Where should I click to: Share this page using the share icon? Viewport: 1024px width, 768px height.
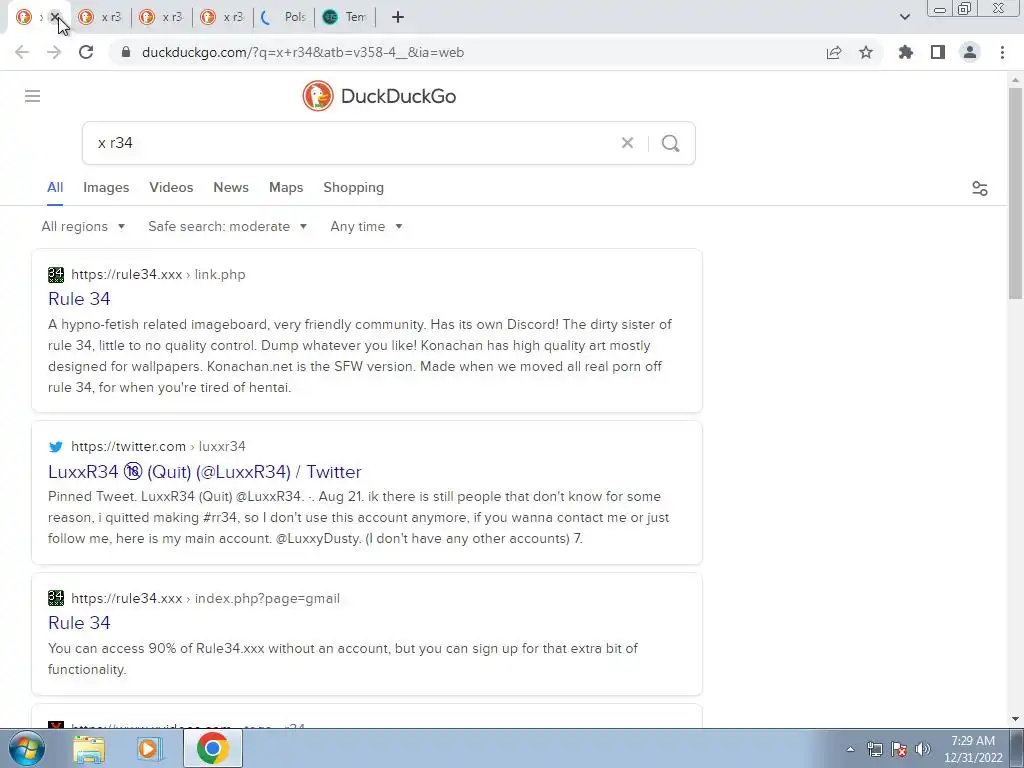point(833,52)
